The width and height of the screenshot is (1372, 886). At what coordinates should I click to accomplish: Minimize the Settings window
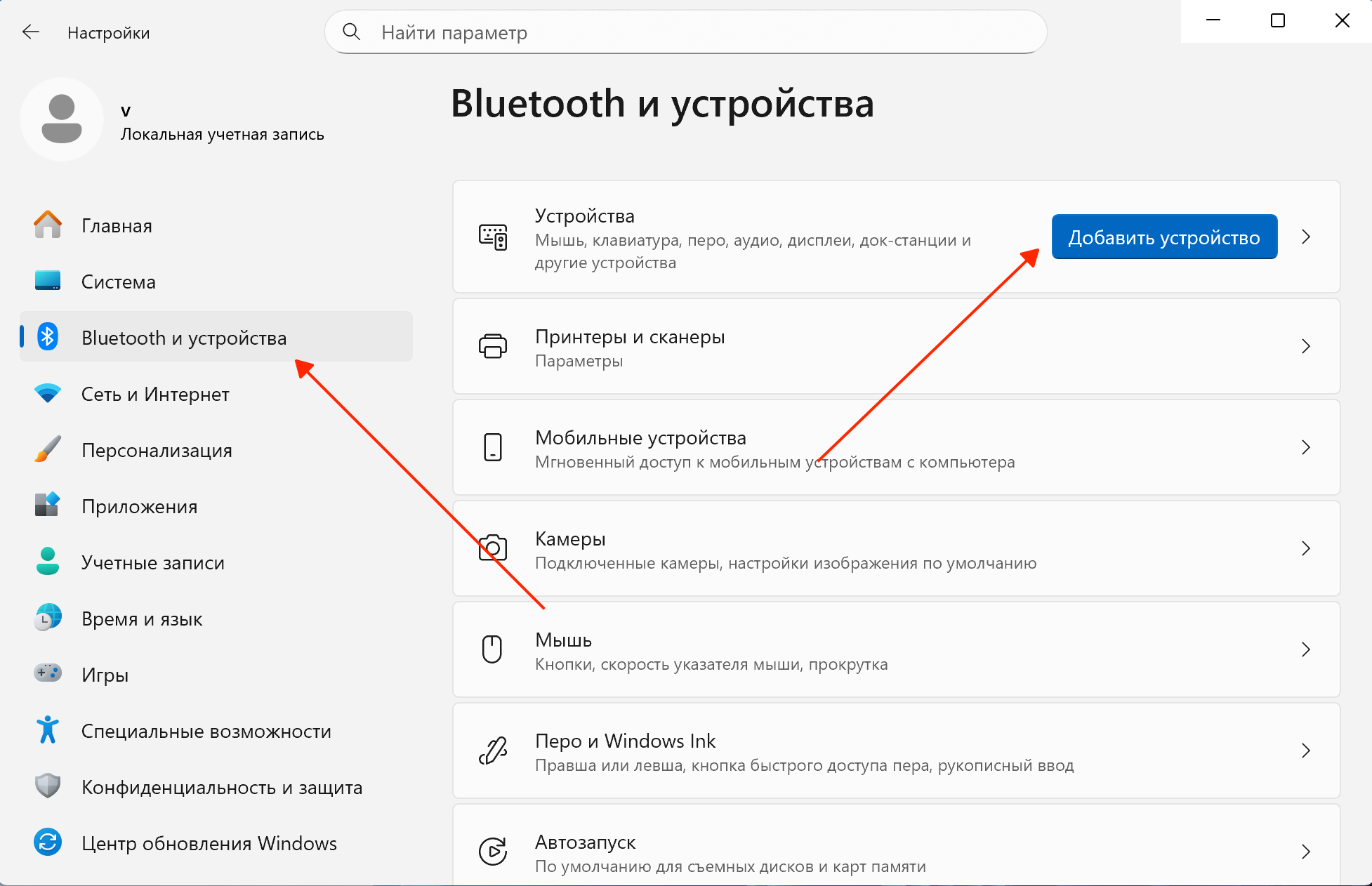pyautogui.click(x=1213, y=21)
